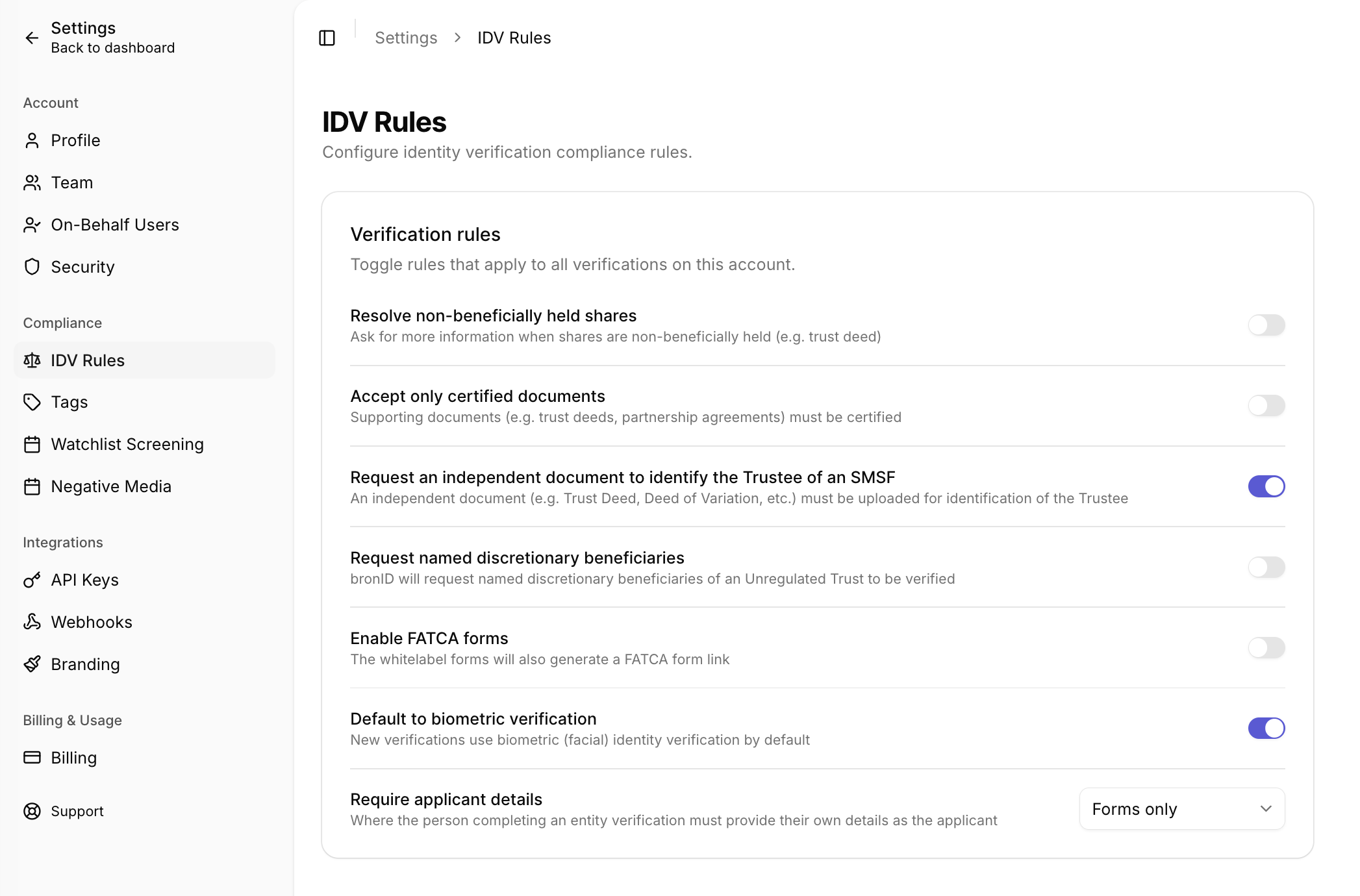
Task: Open the Forms only dropdown
Action: (1181, 809)
